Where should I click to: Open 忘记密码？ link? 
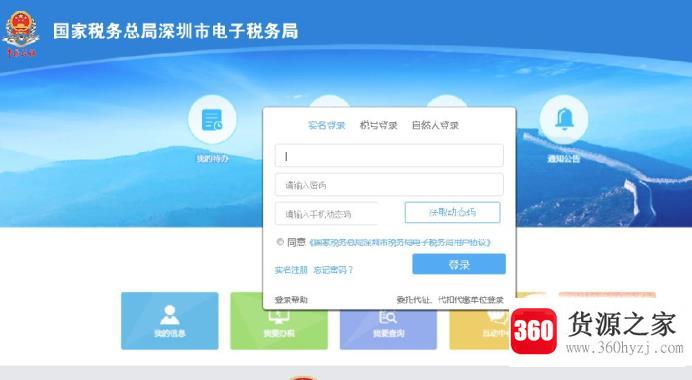(x=333, y=270)
